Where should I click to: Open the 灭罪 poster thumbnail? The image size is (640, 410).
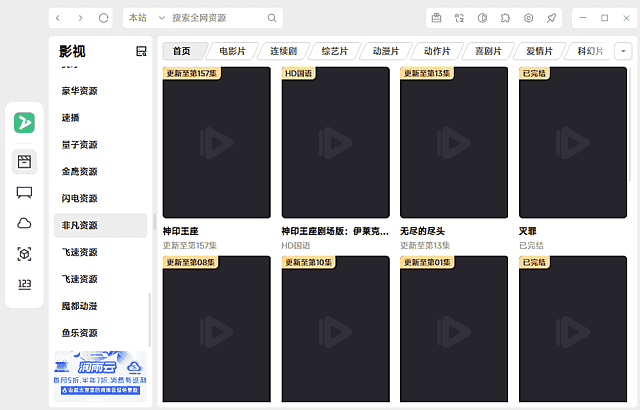(x=573, y=143)
